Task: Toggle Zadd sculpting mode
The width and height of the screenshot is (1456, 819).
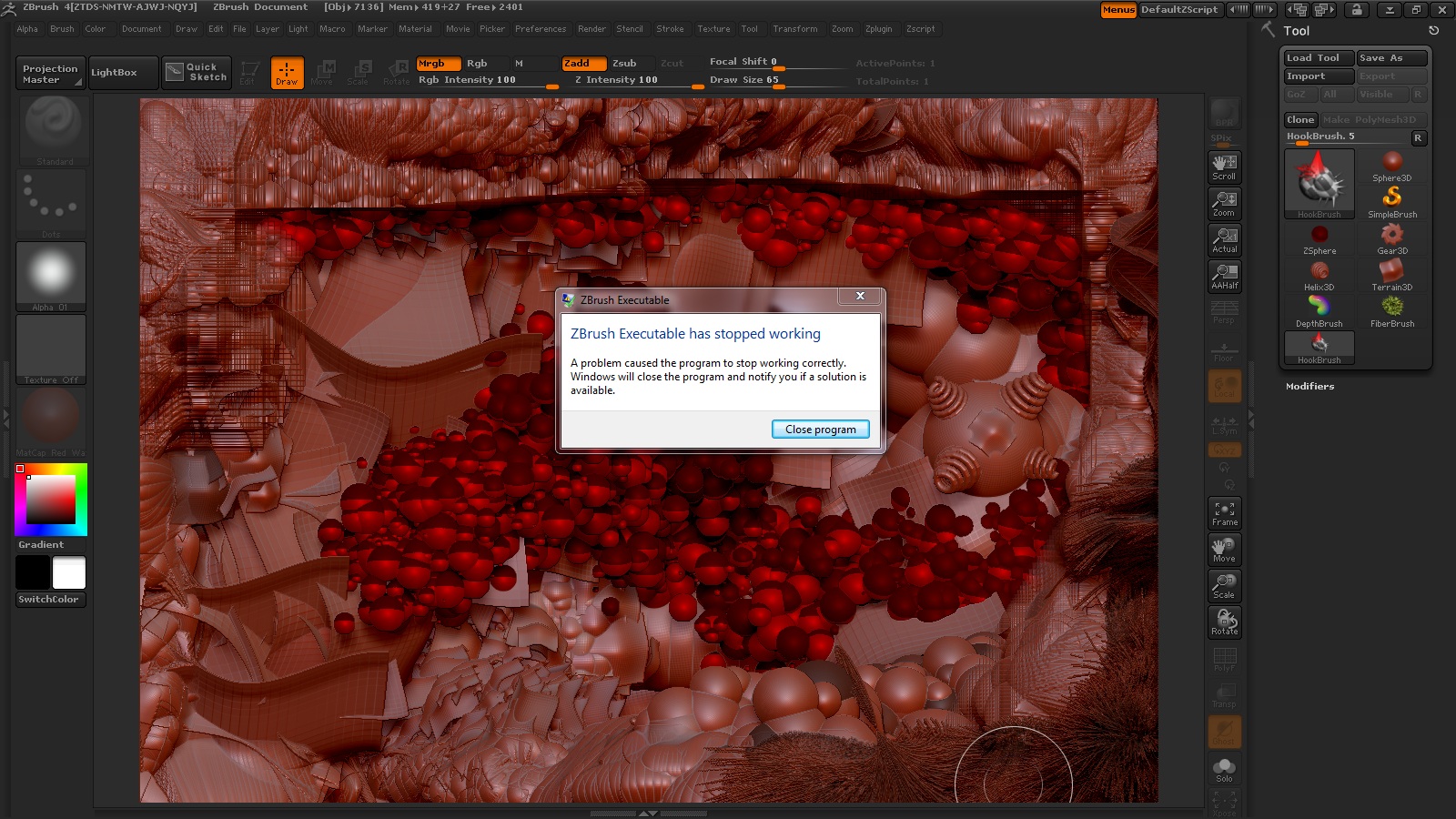Action: (x=583, y=64)
